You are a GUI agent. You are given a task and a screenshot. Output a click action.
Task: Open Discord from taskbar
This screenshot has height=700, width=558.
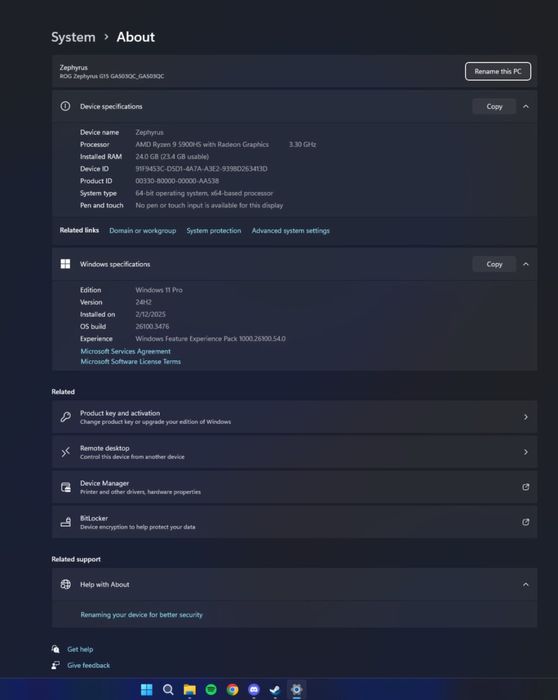click(254, 689)
